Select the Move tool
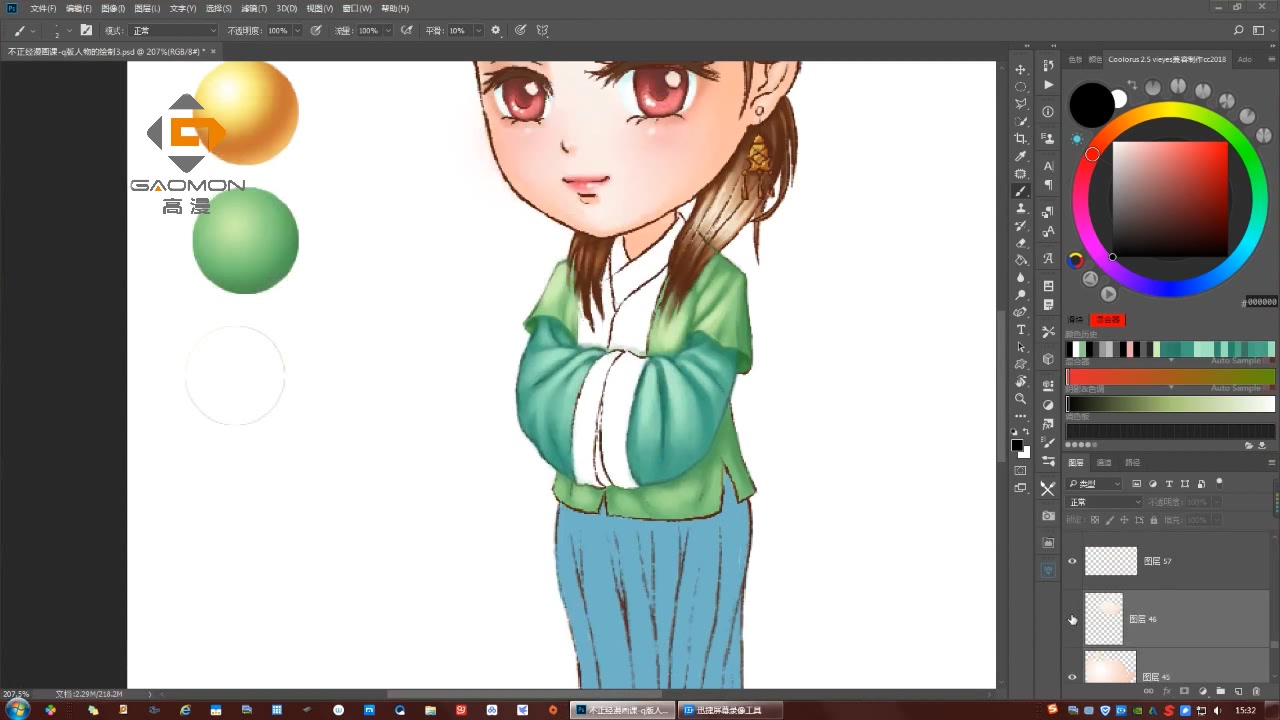 (1021, 69)
